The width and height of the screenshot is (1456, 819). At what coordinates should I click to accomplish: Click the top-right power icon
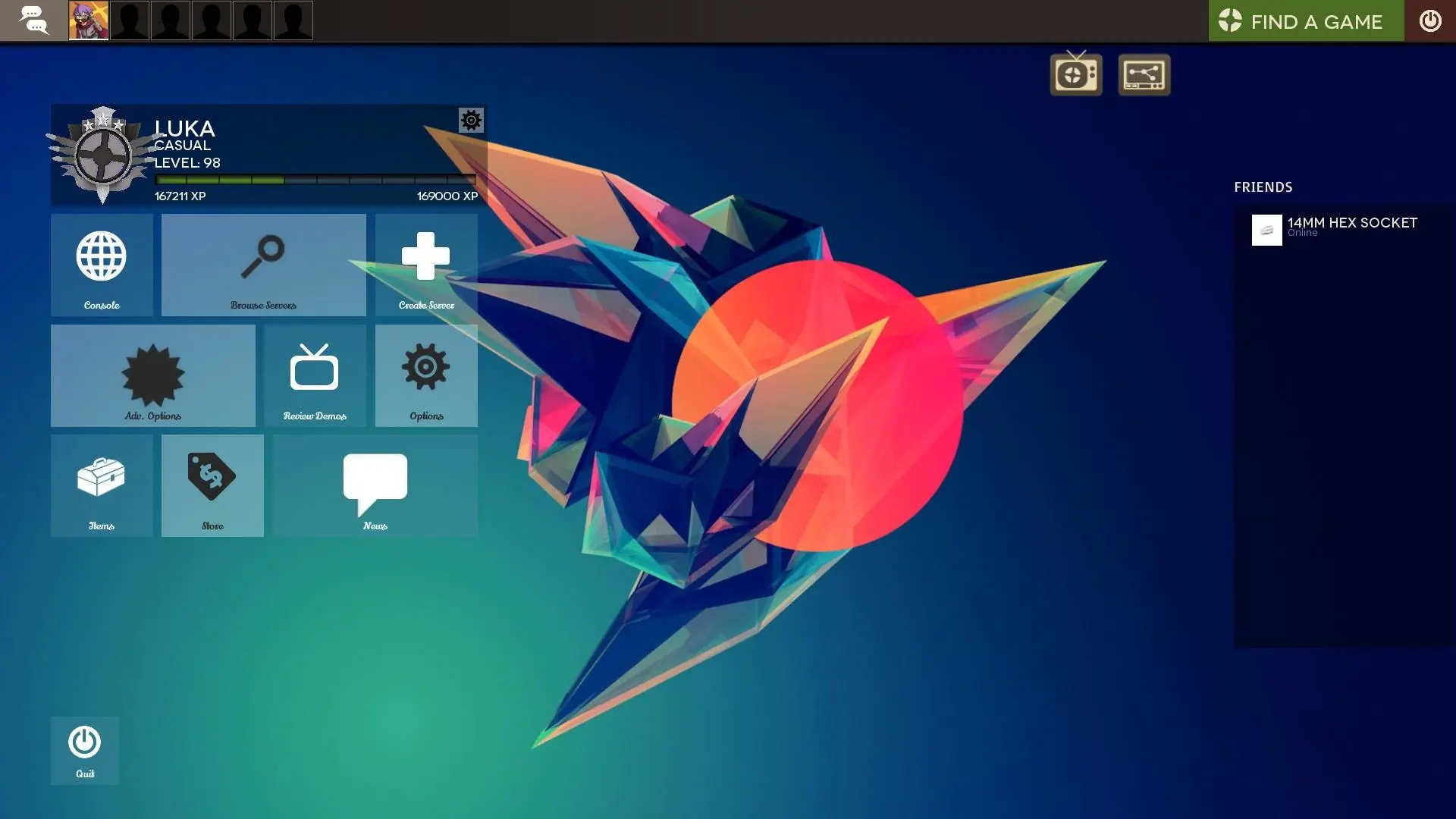[x=1429, y=20]
